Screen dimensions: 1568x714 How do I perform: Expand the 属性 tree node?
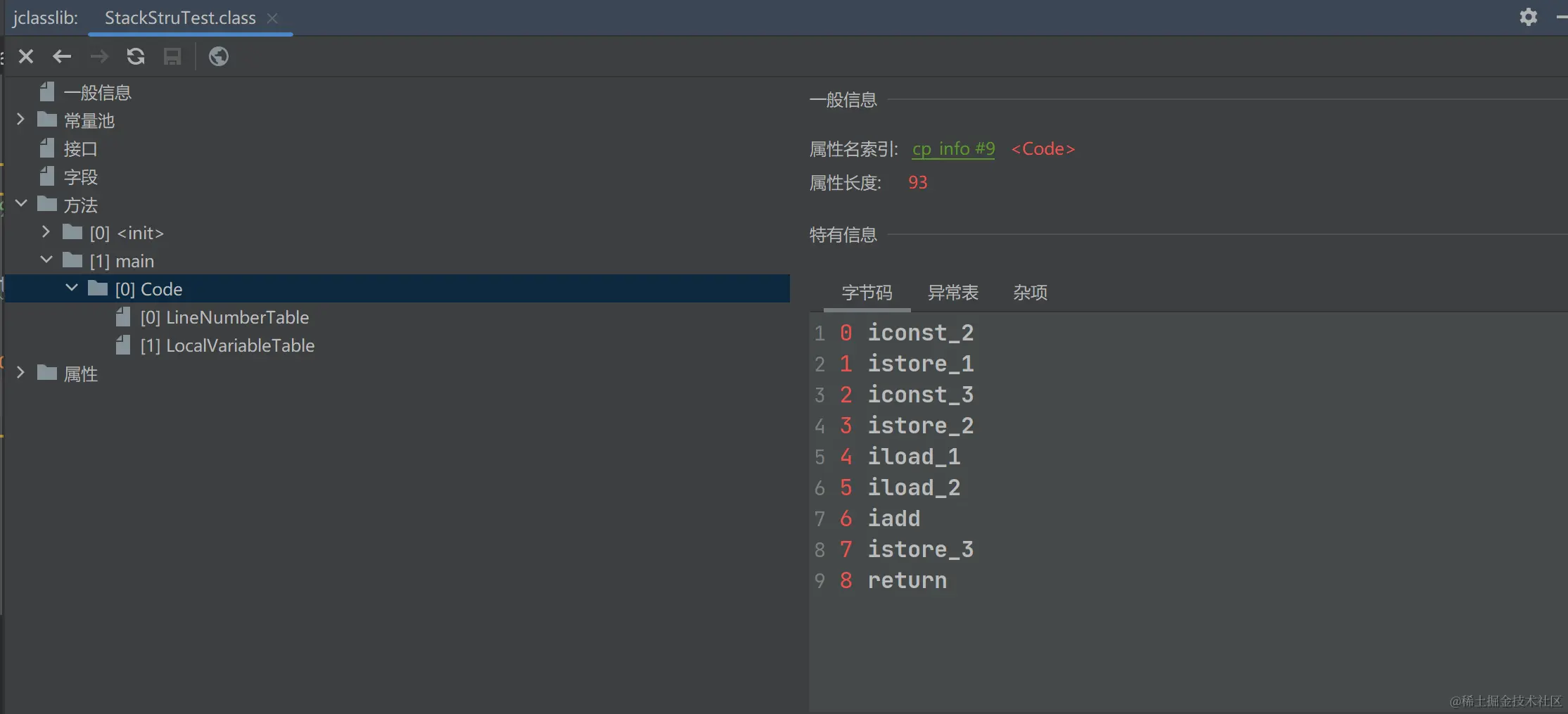tap(20, 373)
